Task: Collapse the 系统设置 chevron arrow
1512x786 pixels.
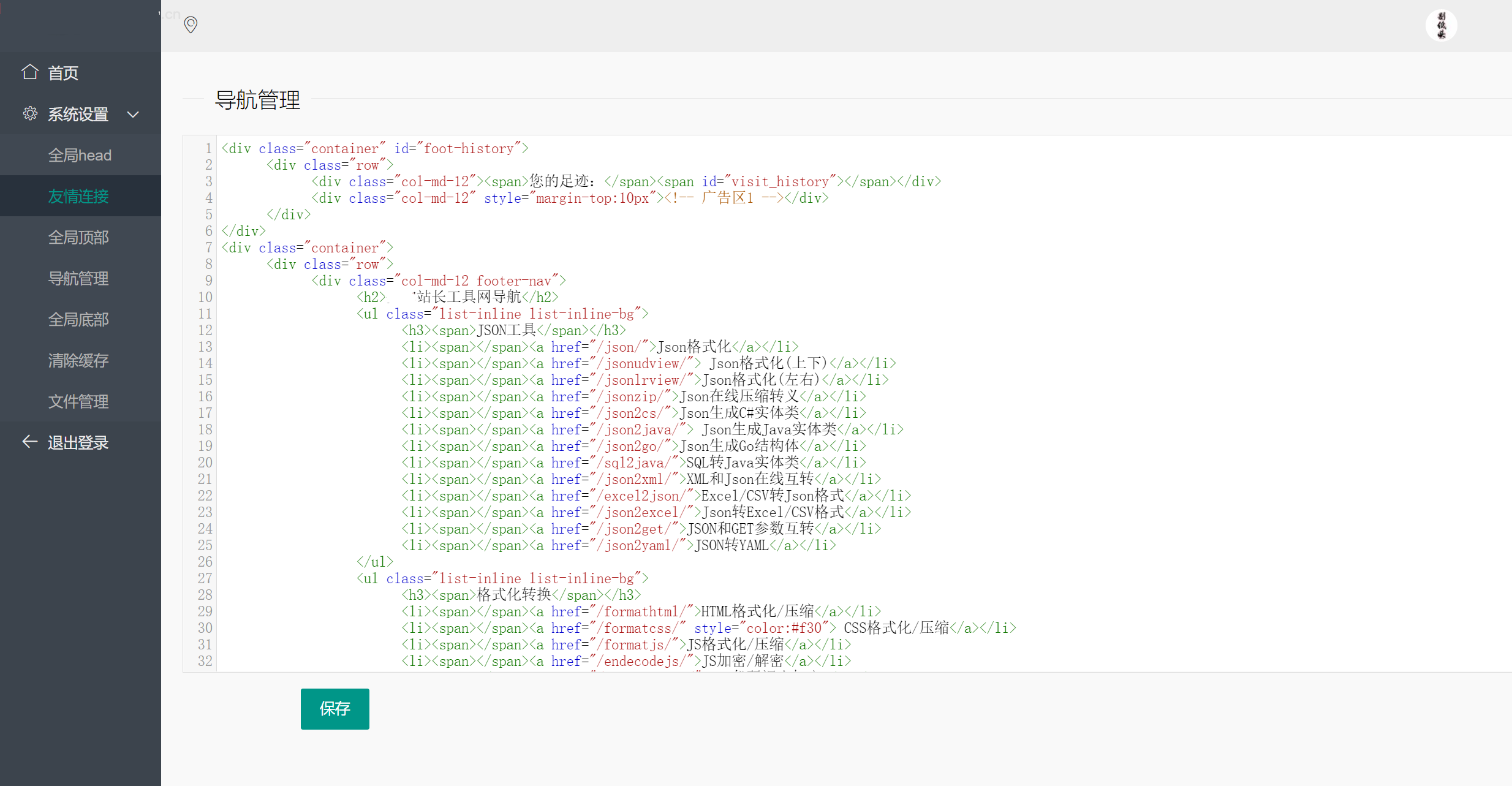Action: (x=133, y=115)
